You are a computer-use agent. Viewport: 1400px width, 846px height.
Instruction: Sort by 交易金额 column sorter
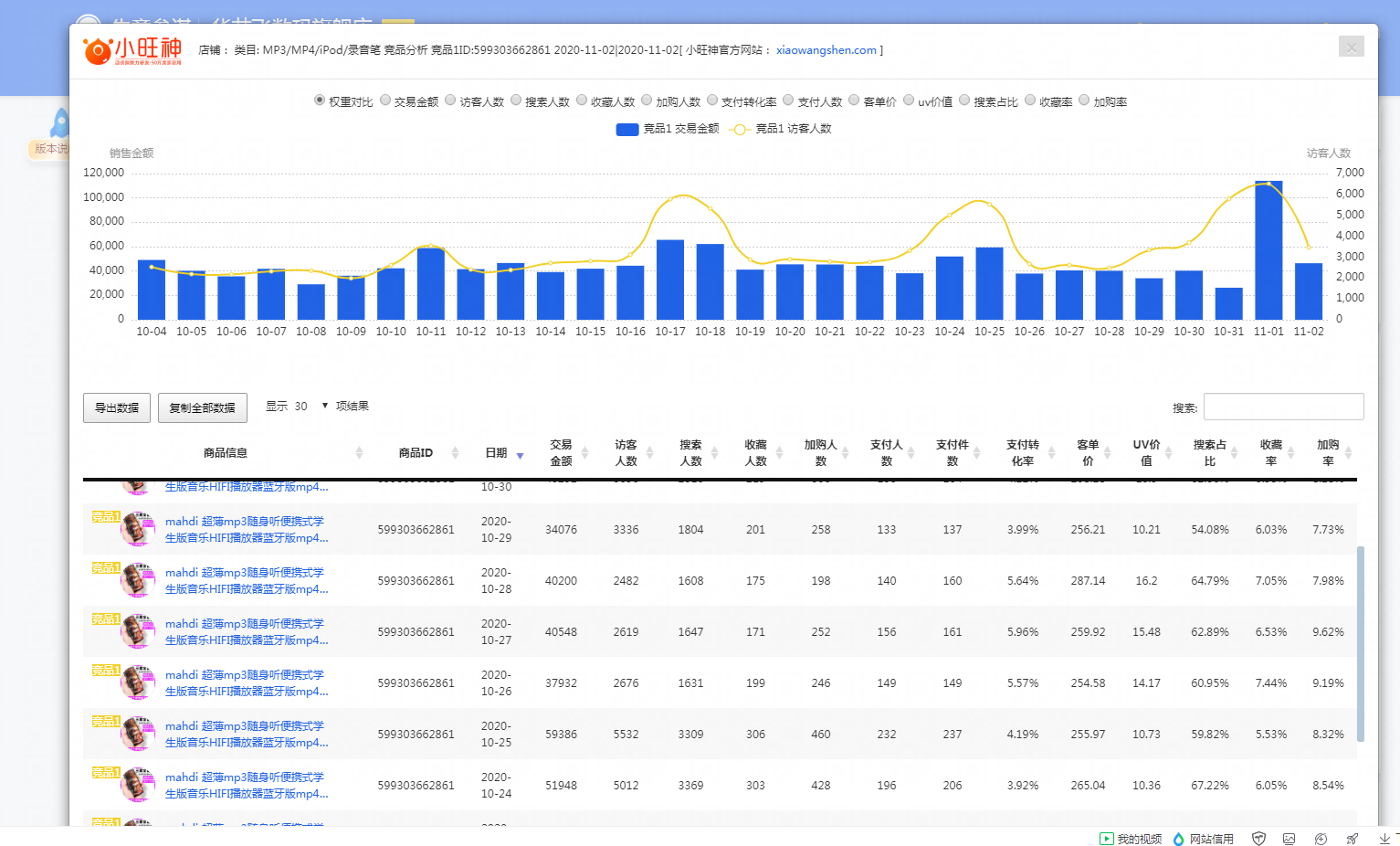click(584, 453)
